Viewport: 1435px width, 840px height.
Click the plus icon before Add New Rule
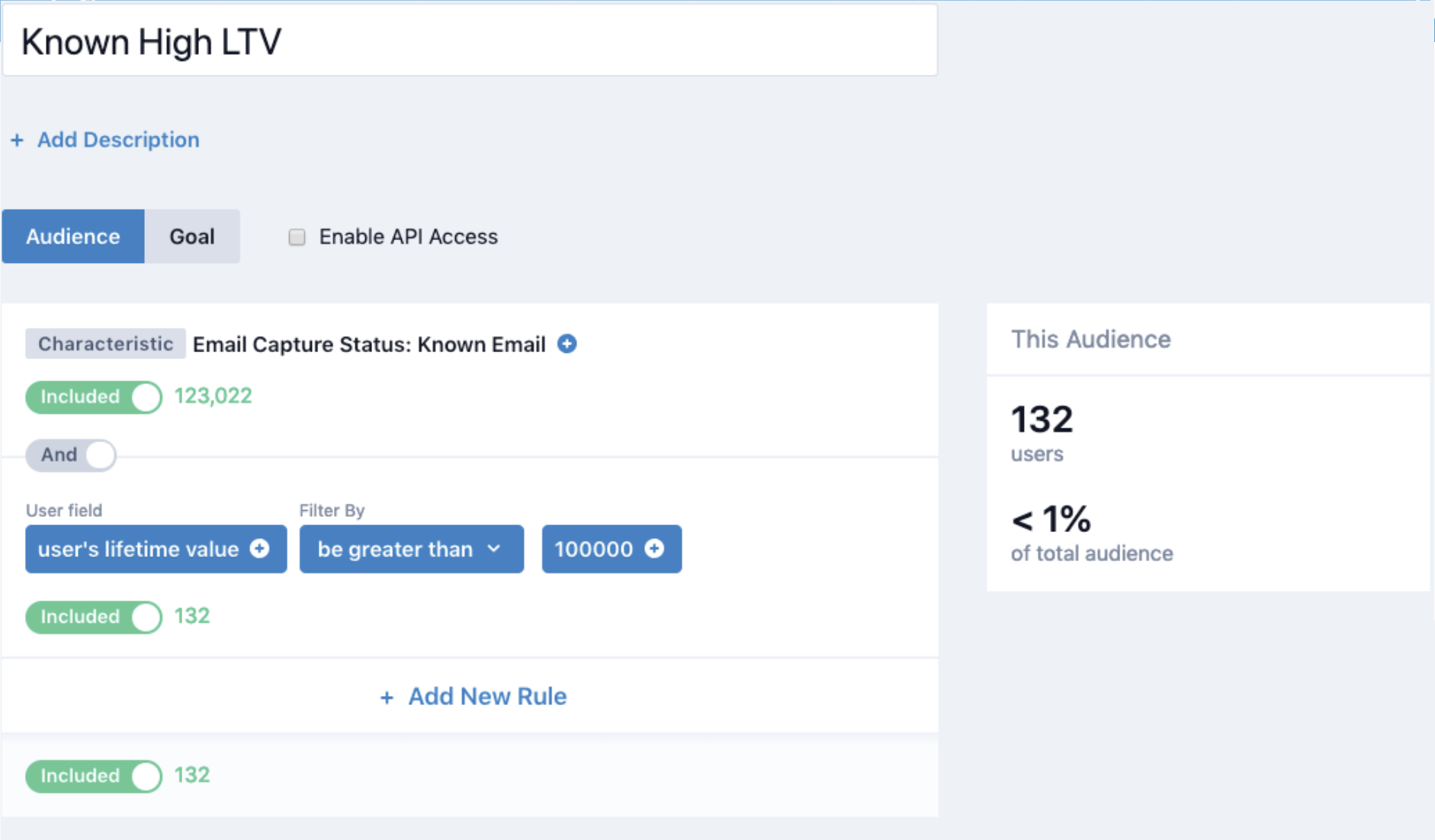point(387,697)
